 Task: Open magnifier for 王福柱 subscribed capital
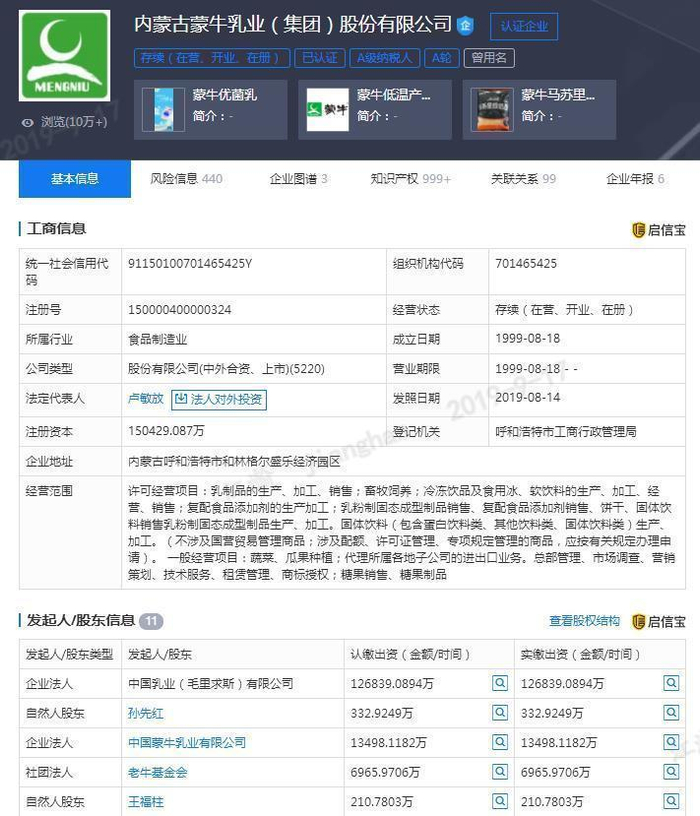pyautogui.click(x=500, y=801)
